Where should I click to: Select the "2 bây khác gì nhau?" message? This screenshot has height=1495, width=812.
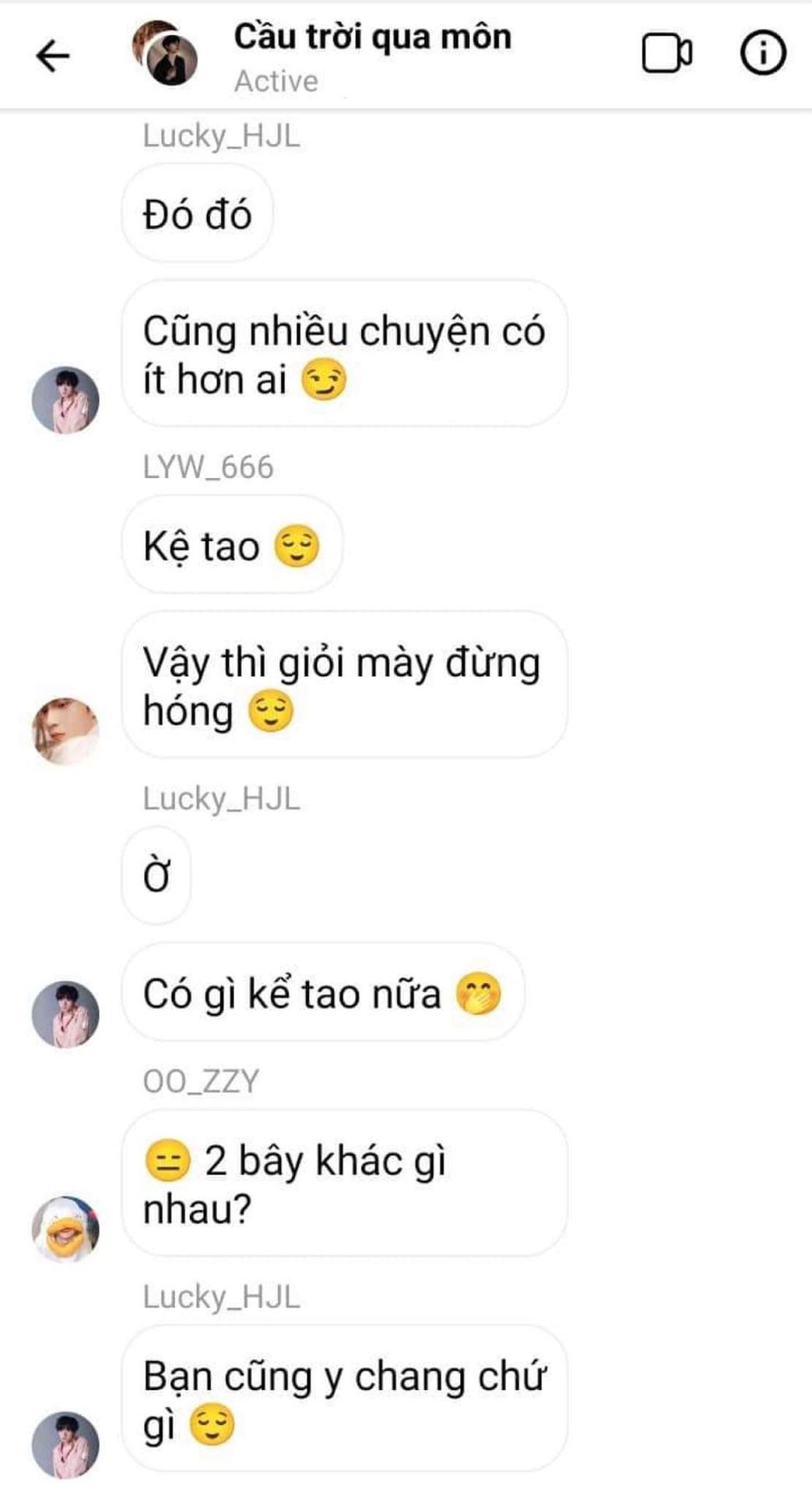click(343, 1184)
